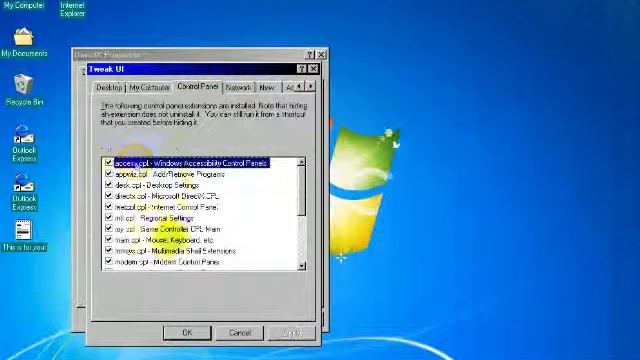Uncheck access.cpl Windows Accessibility Control Panels
The height and width of the screenshot is (360, 640).
coord(109,162)
